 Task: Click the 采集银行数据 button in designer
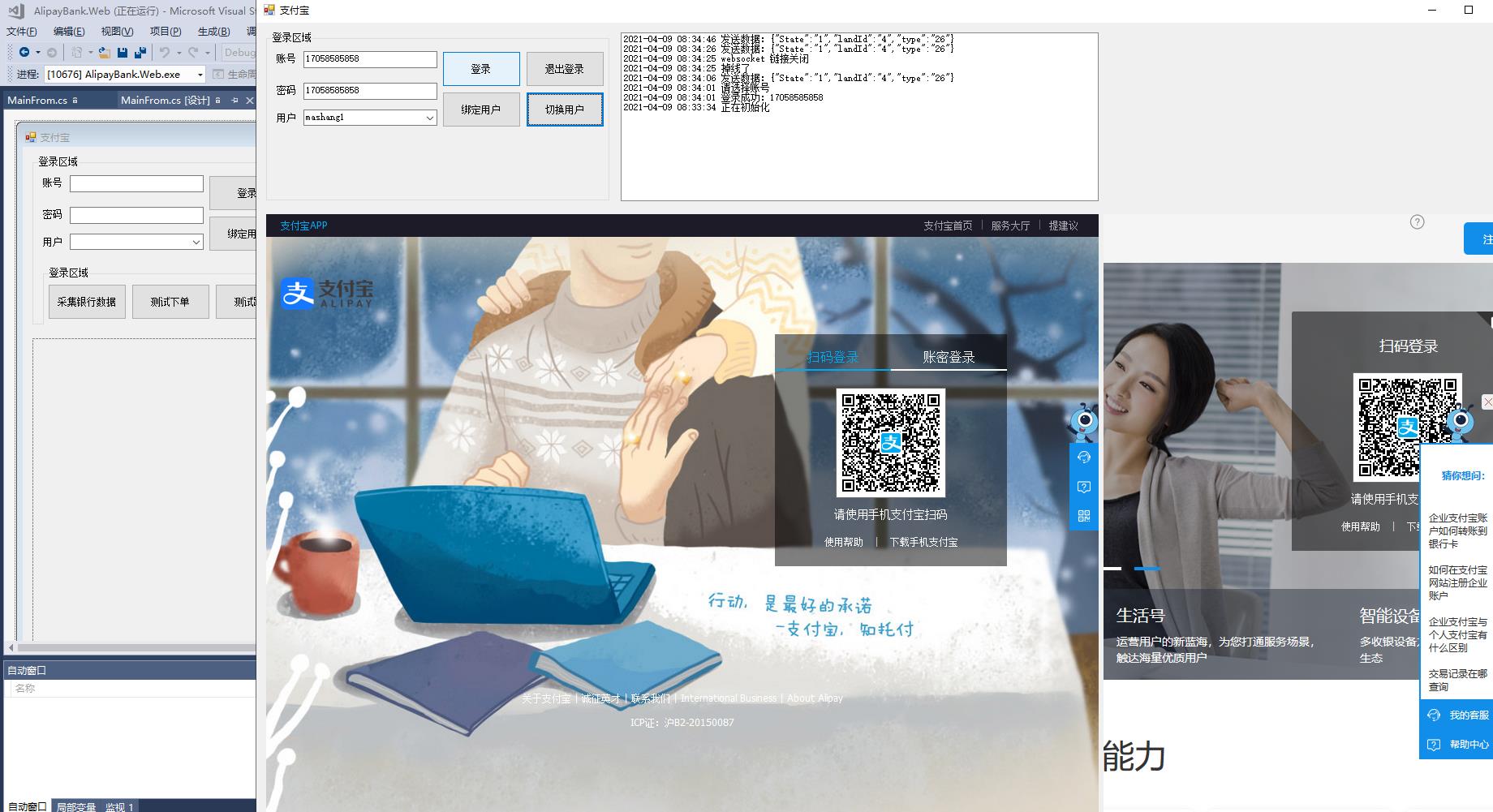click(x=87, y=302)
